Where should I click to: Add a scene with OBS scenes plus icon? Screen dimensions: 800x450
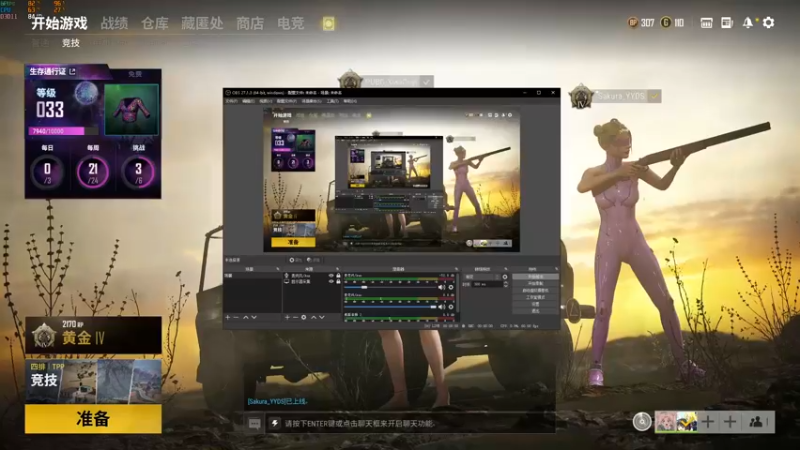tap(228, 317)
